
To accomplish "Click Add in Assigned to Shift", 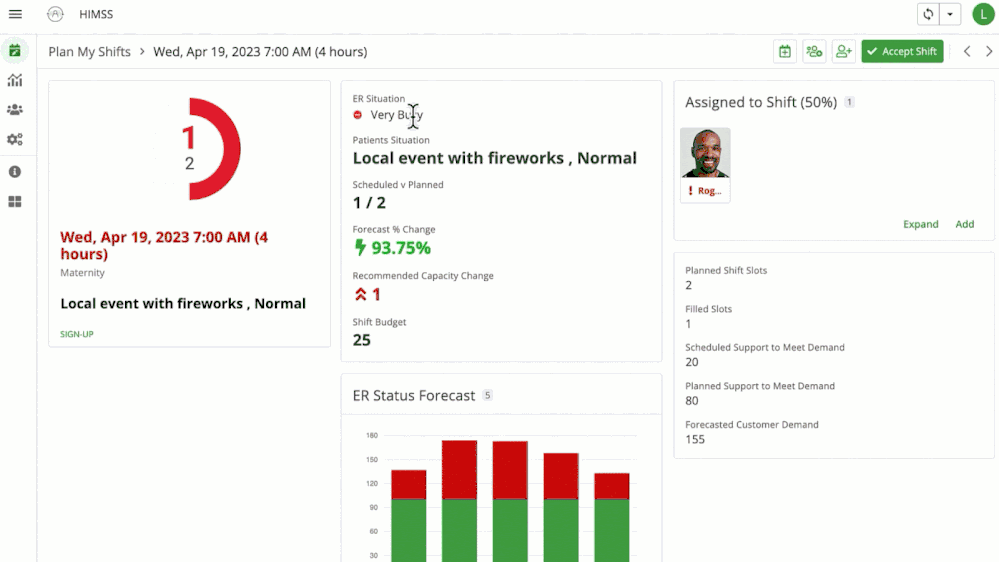I will [965, 224].
